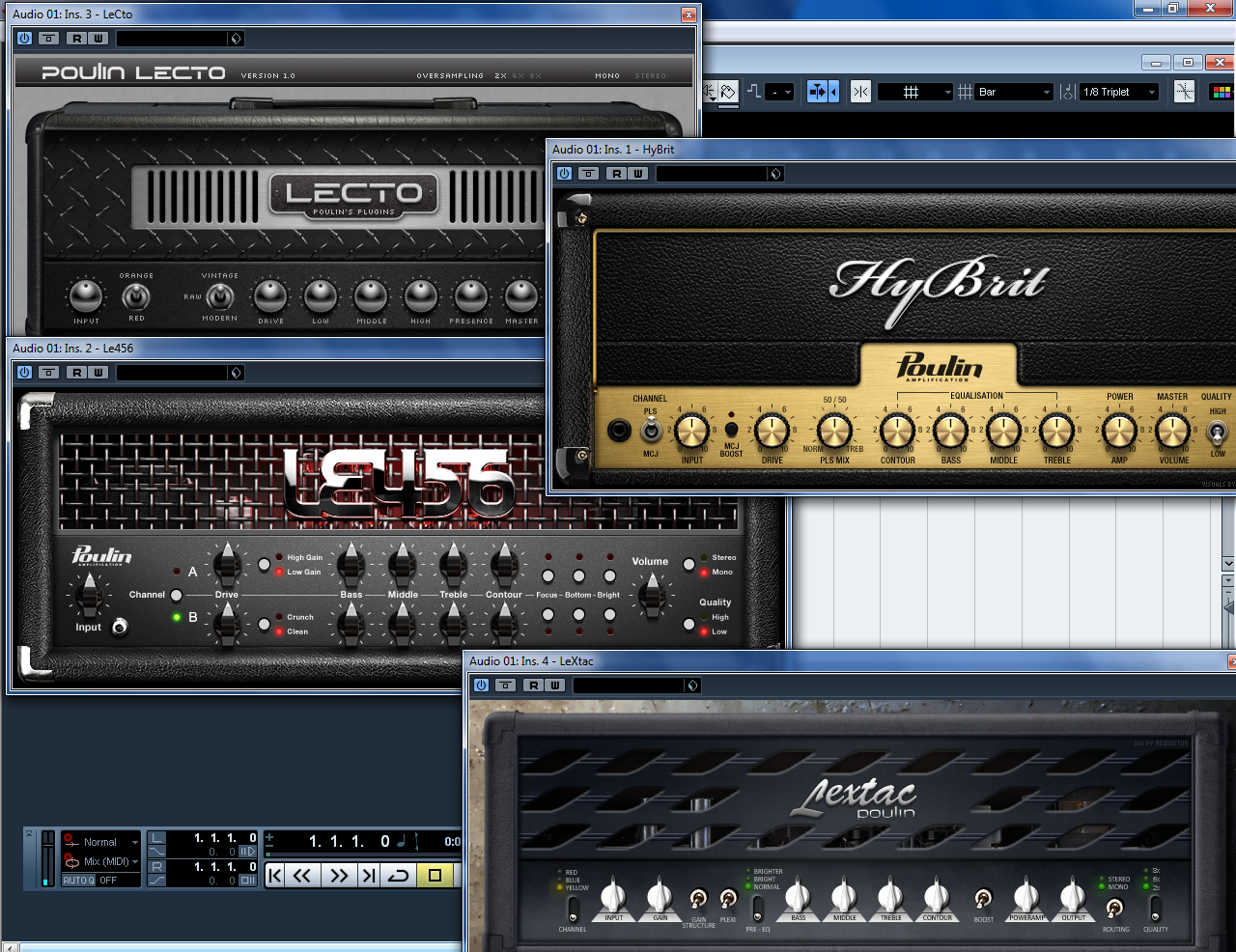
Task: Click Go to Start on the transport bar
Action: coord(274,875)
